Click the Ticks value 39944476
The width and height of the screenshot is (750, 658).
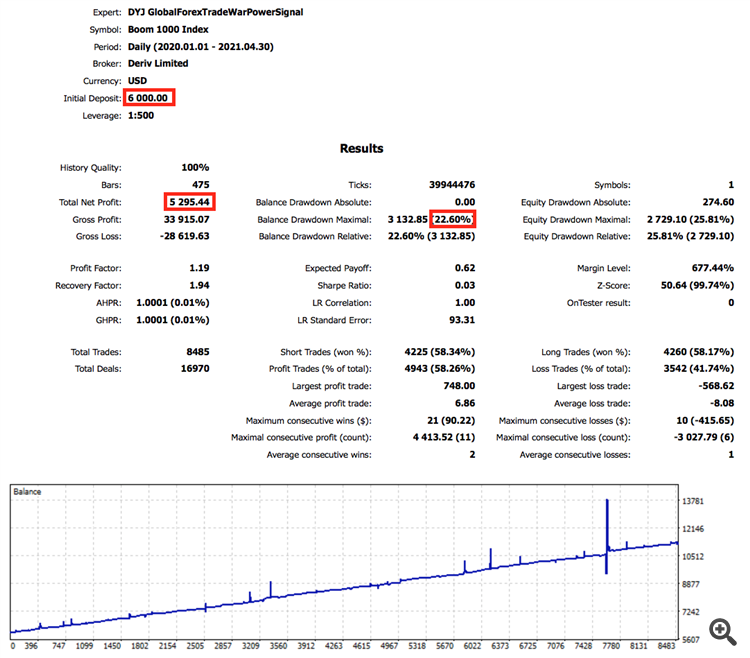pyautogui.click(x=452, y=185)
